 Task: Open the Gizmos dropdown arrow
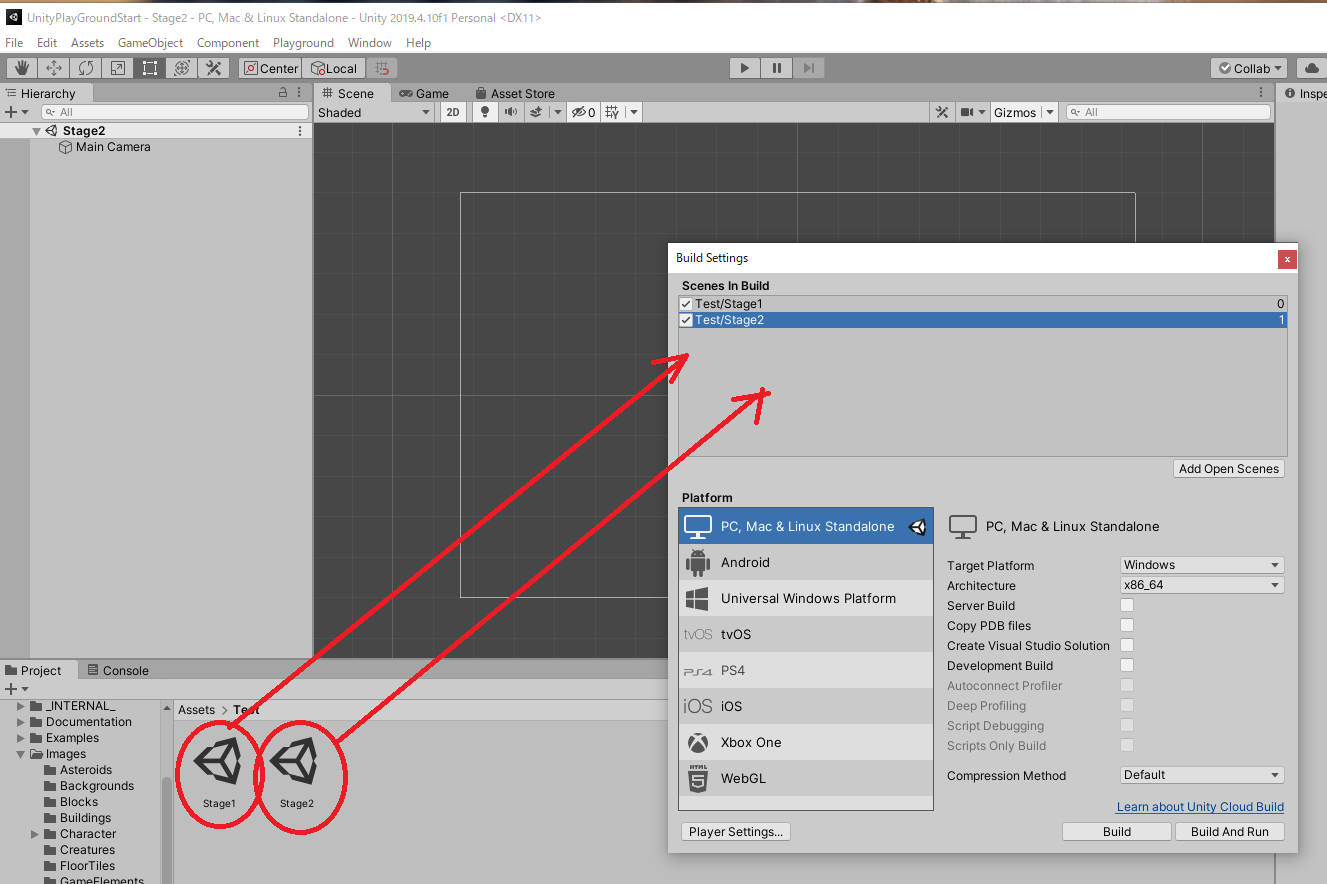[1050, 112]
